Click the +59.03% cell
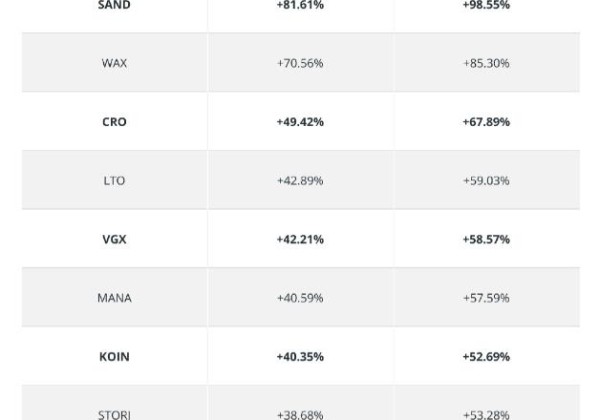Viewport: 600px width, 420px height. [x=486, y=181]
